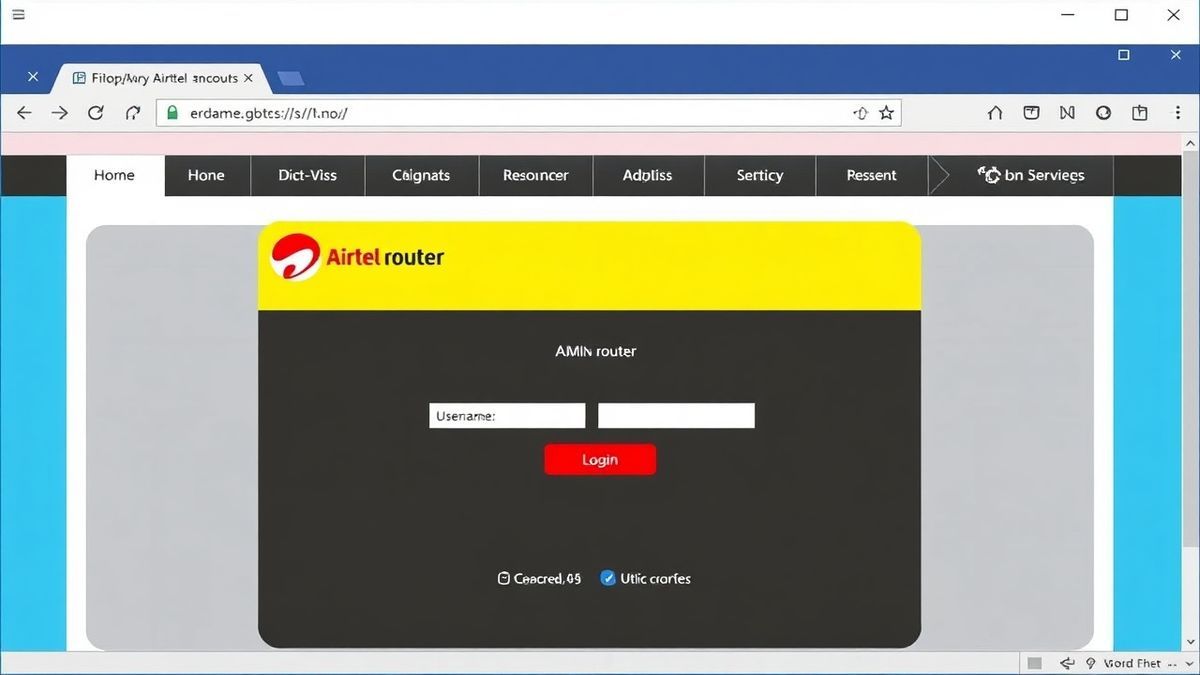This screenshot has height=675, width=1200.
Task: Click the pin icon in status bar
Action: 1091,663
